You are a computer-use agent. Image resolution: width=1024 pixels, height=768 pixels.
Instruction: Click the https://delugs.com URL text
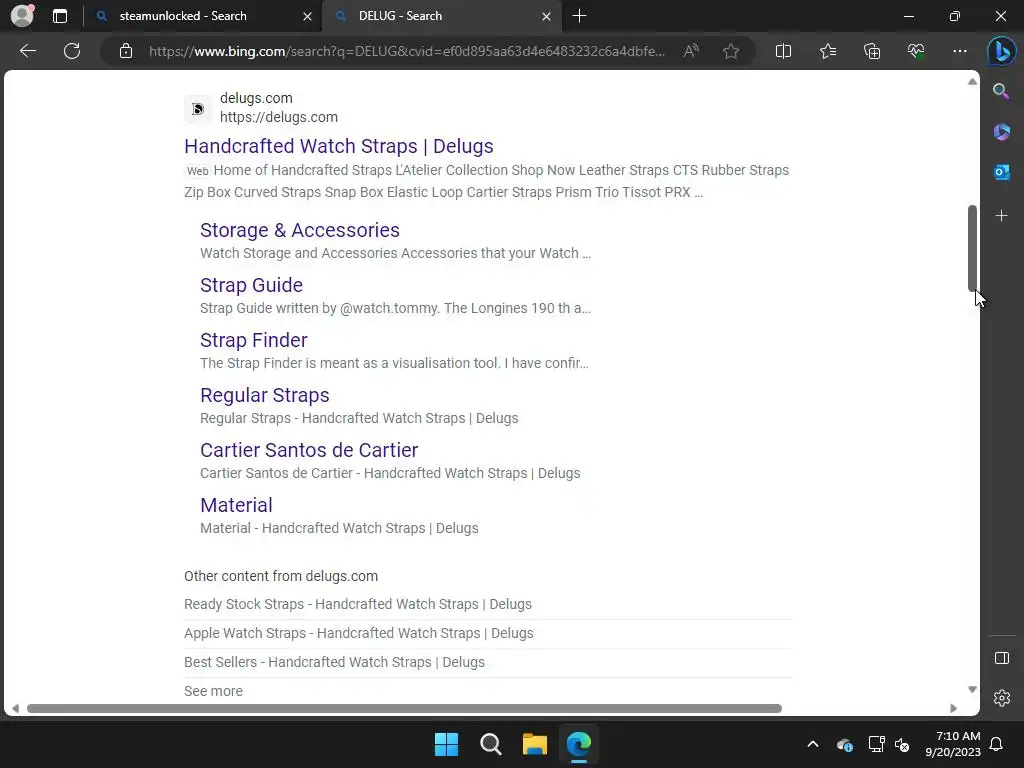[x=279, y=117]
